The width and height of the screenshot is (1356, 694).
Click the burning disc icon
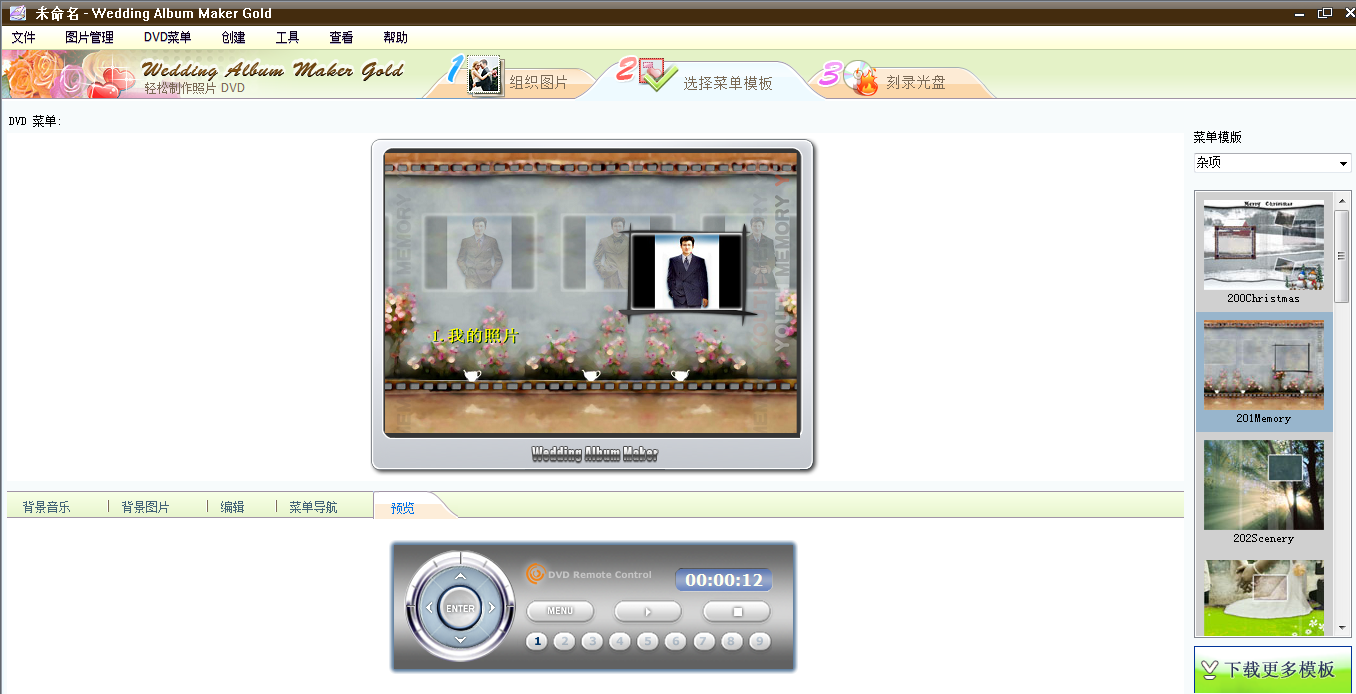pos(860,78)
